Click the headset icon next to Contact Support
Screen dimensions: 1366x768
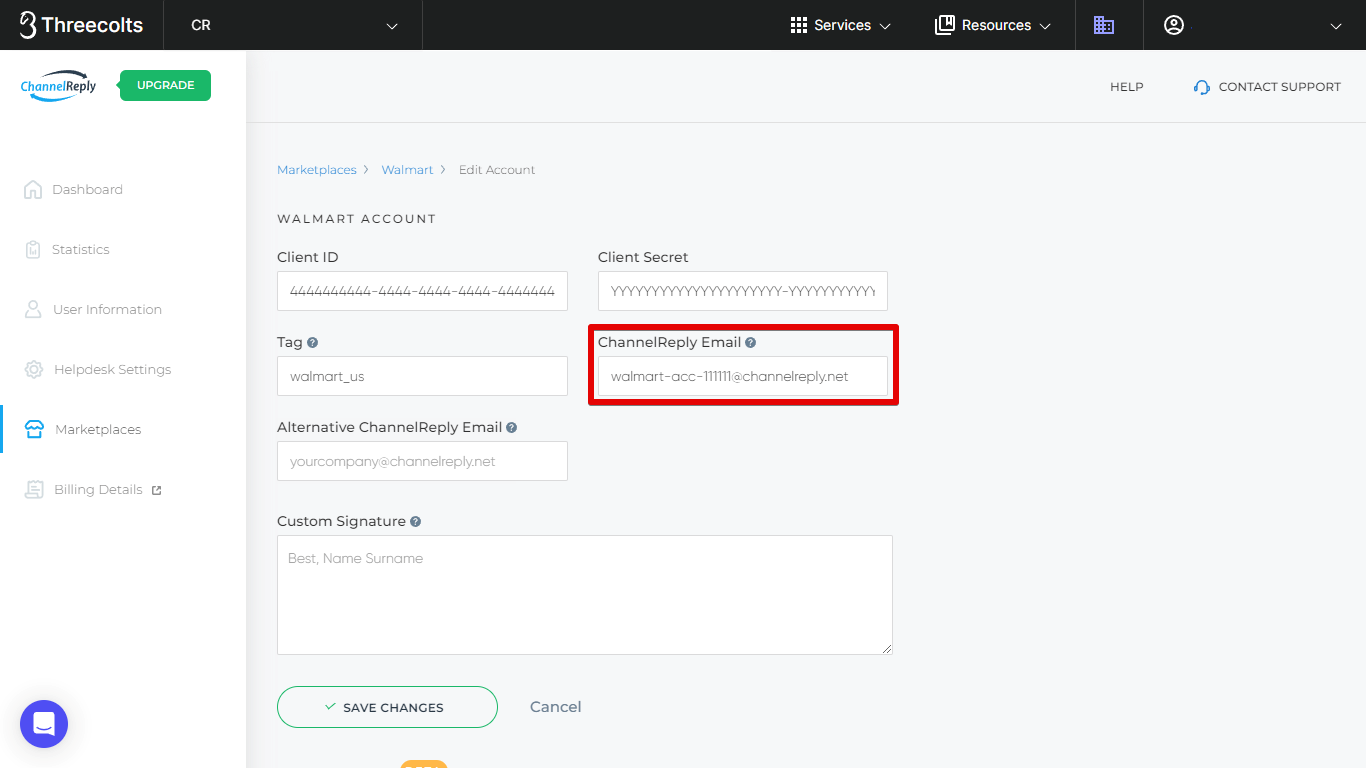point(1202,87)
